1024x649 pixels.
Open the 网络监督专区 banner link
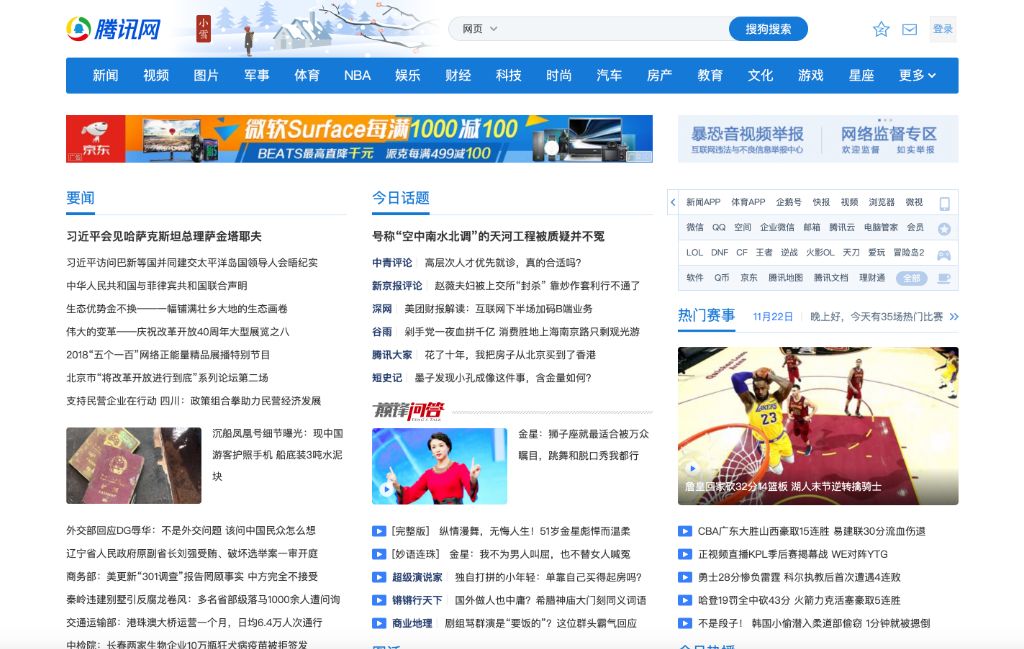point(888,139)
